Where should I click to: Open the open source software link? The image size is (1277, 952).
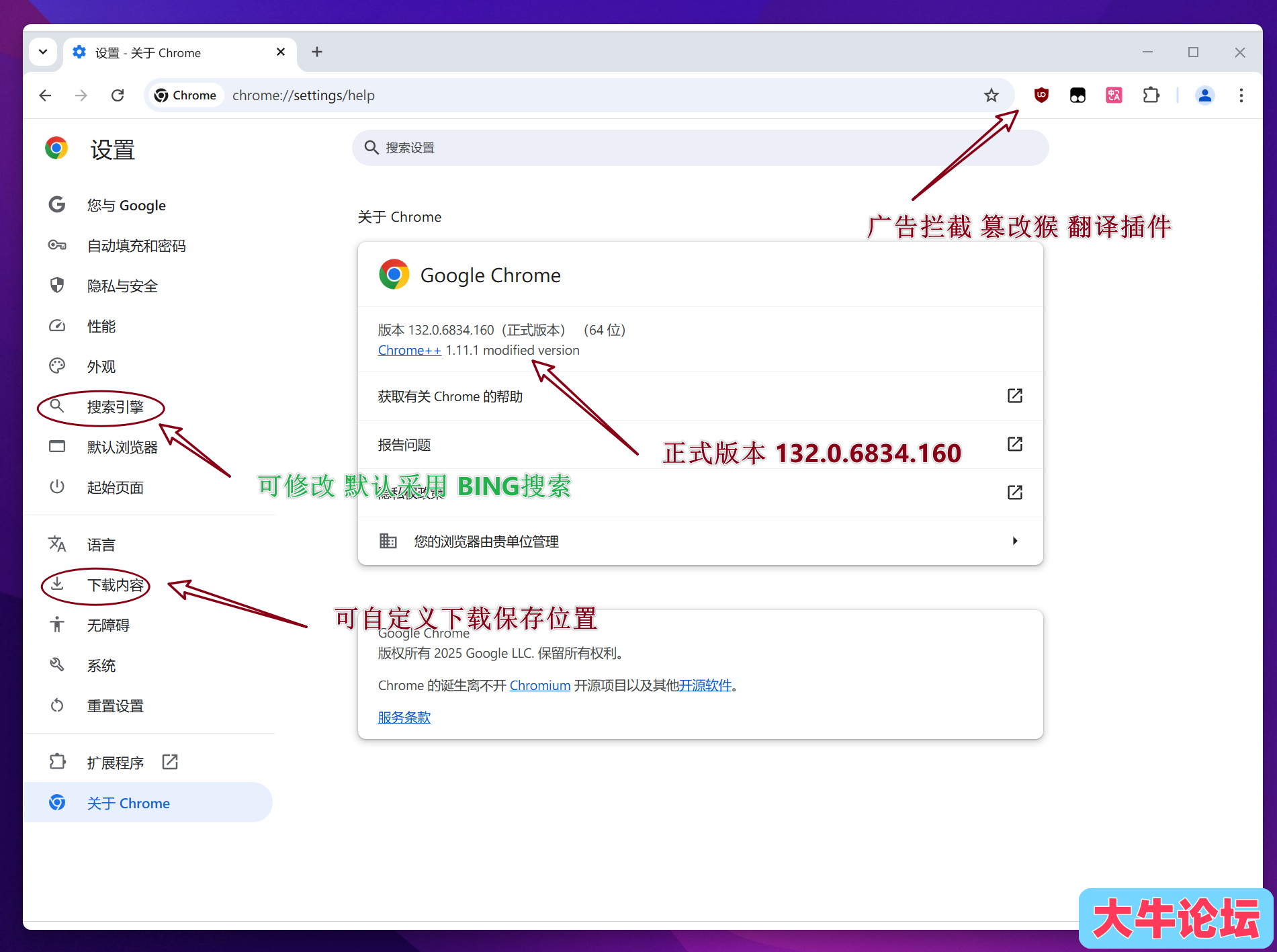pos(705,685)
